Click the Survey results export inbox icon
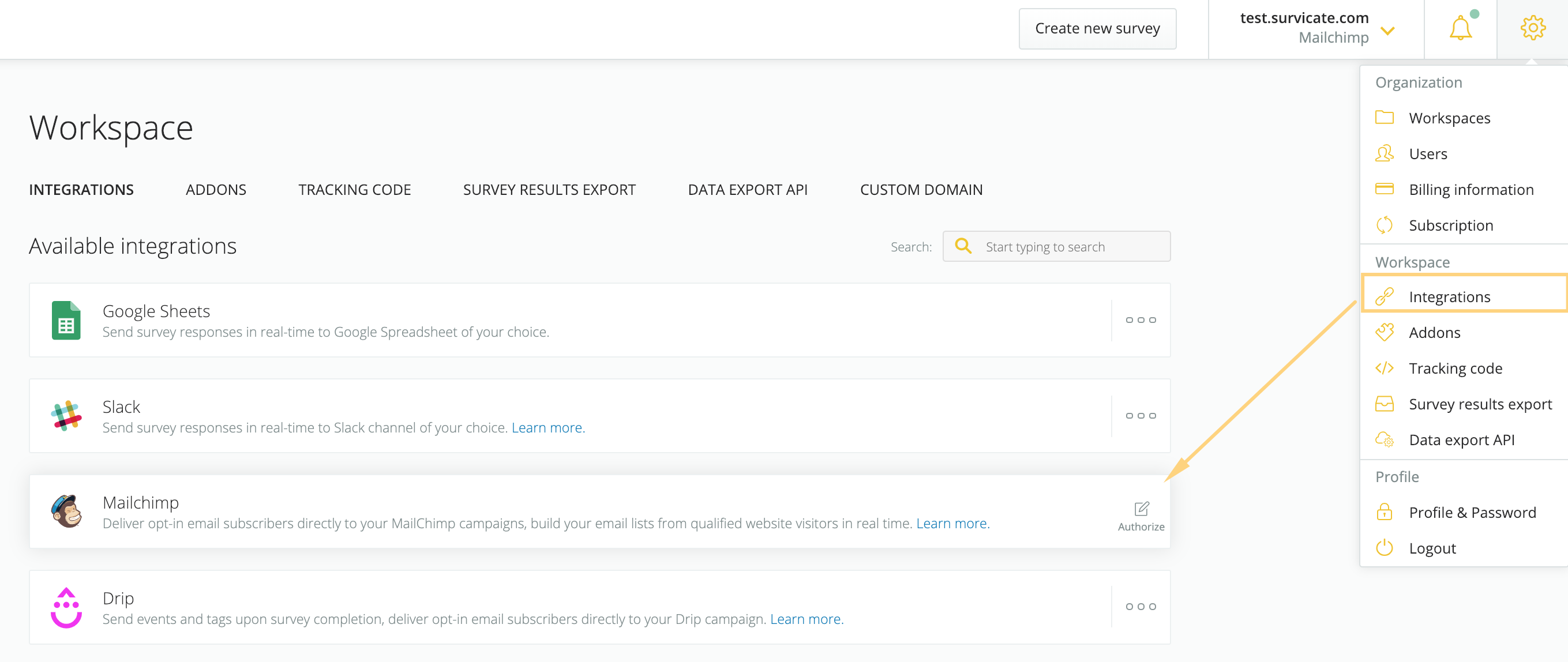Image resolution: width=1568 pixels, height=662 pixels. pos(1383,404)
